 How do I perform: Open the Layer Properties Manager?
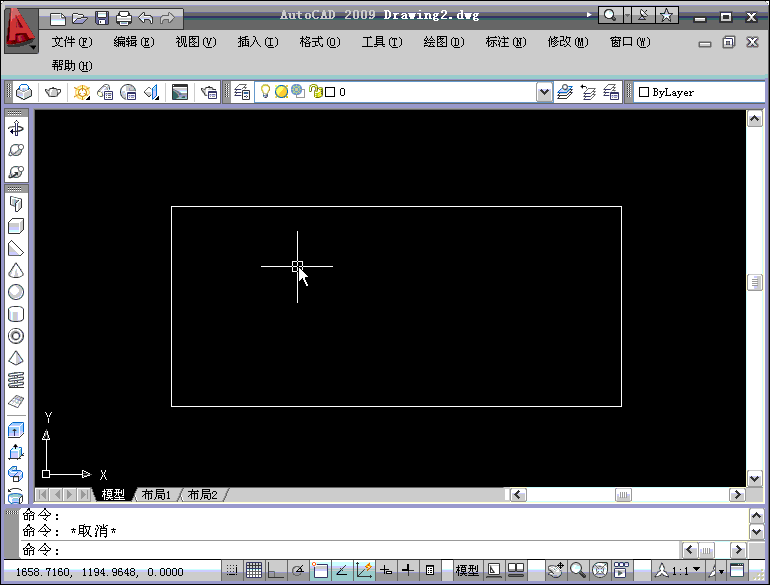(242, 92)
